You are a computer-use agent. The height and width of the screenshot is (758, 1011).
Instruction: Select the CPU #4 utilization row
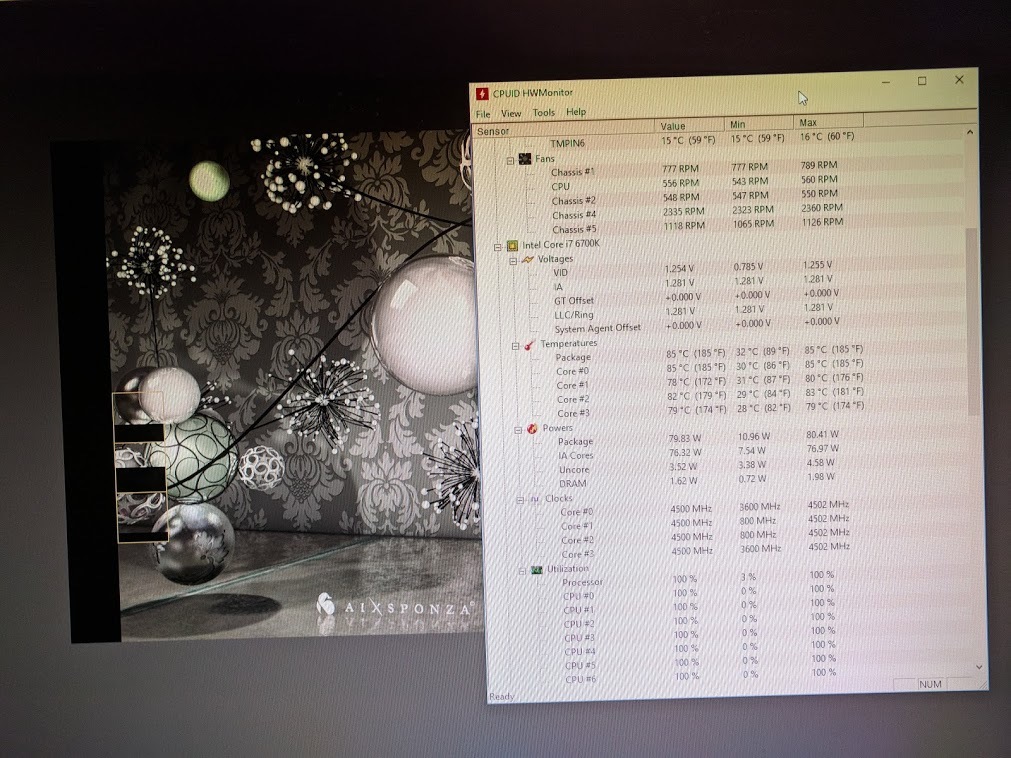[x=730, y=649]
